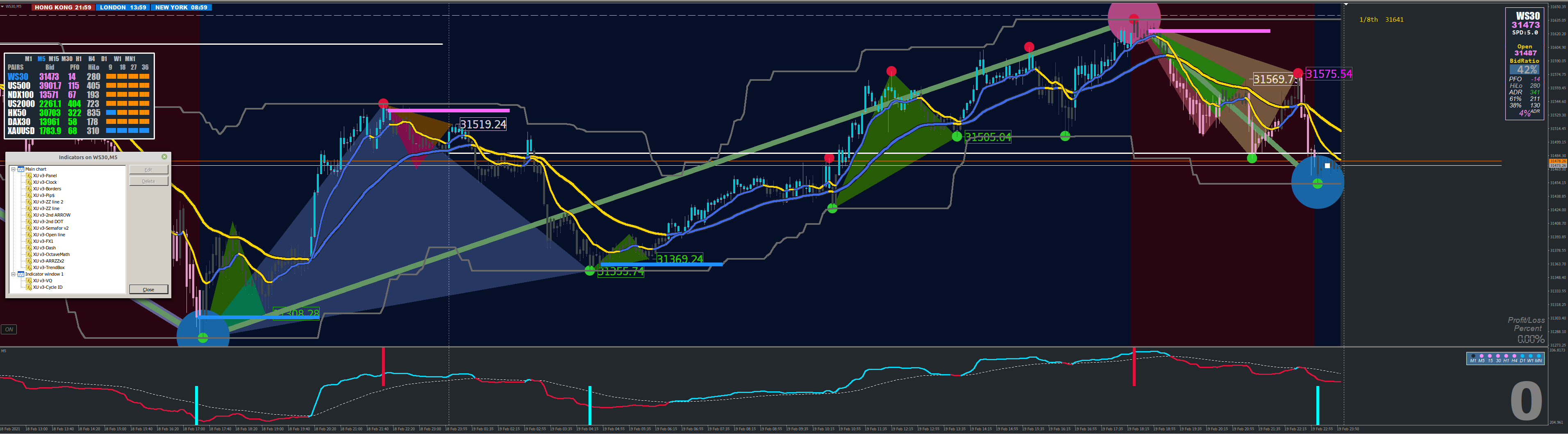Select the XU v3-Open line indicator
Image resolution: width=1568 pixels, height=434 pixels.
[x=45, y=235]
